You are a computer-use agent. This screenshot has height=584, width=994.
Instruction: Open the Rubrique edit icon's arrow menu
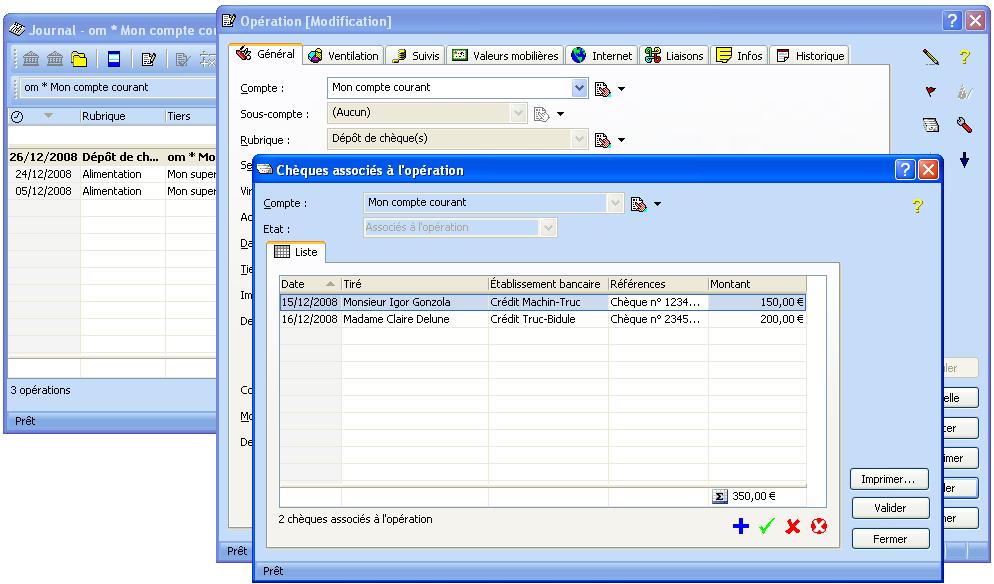[621, 140]
